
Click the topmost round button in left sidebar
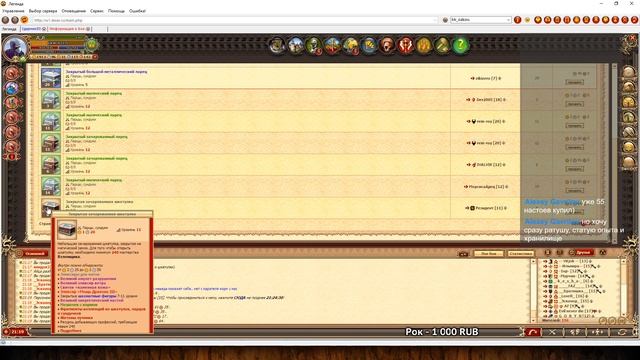coord(12,73)
